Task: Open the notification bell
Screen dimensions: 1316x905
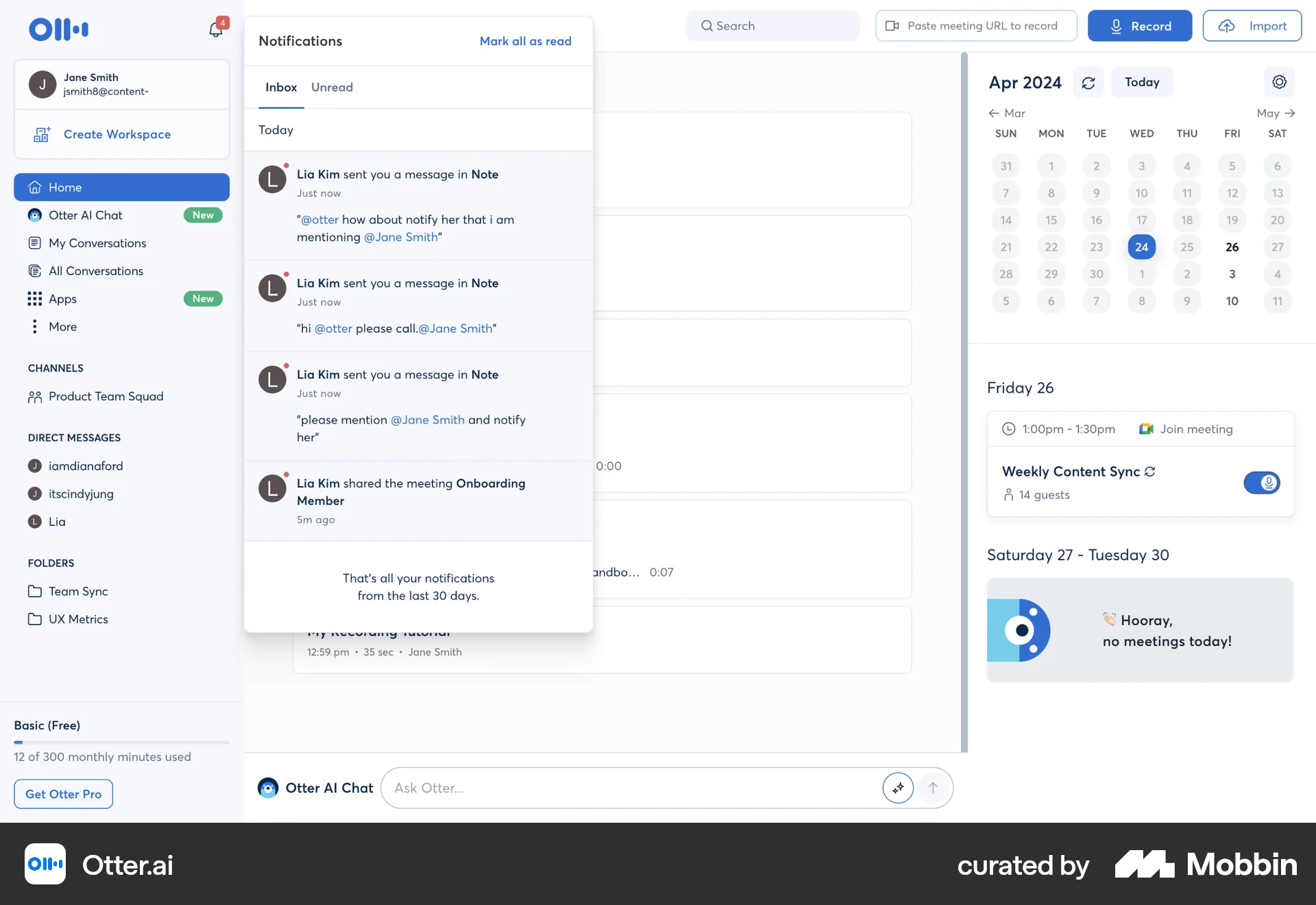Action: [x=215, y=30]
